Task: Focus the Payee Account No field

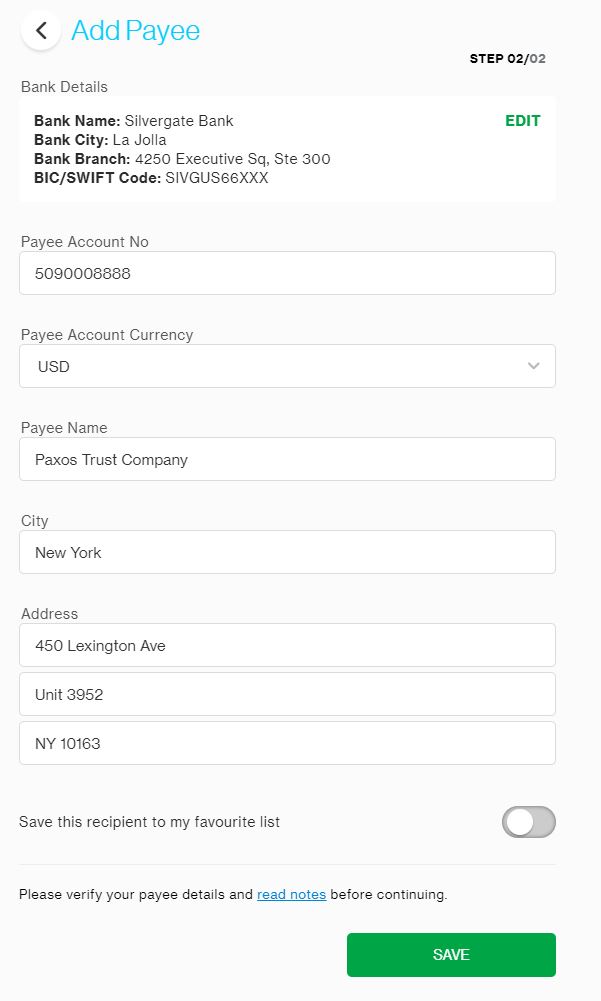Action: click(287, 273)
